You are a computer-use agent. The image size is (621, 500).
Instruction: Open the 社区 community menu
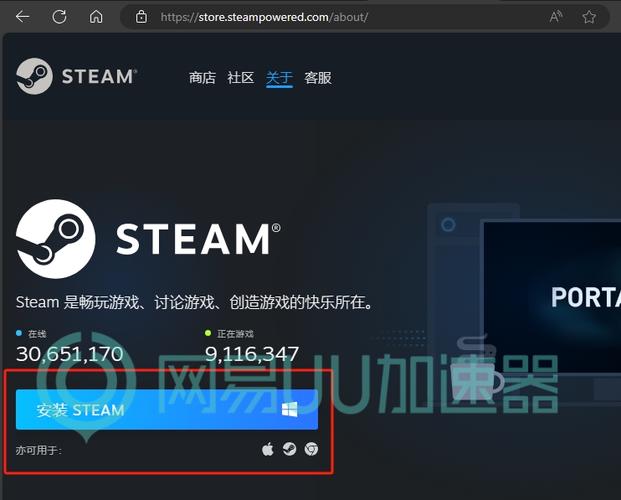pyautogui.click(x=240, y=78)
